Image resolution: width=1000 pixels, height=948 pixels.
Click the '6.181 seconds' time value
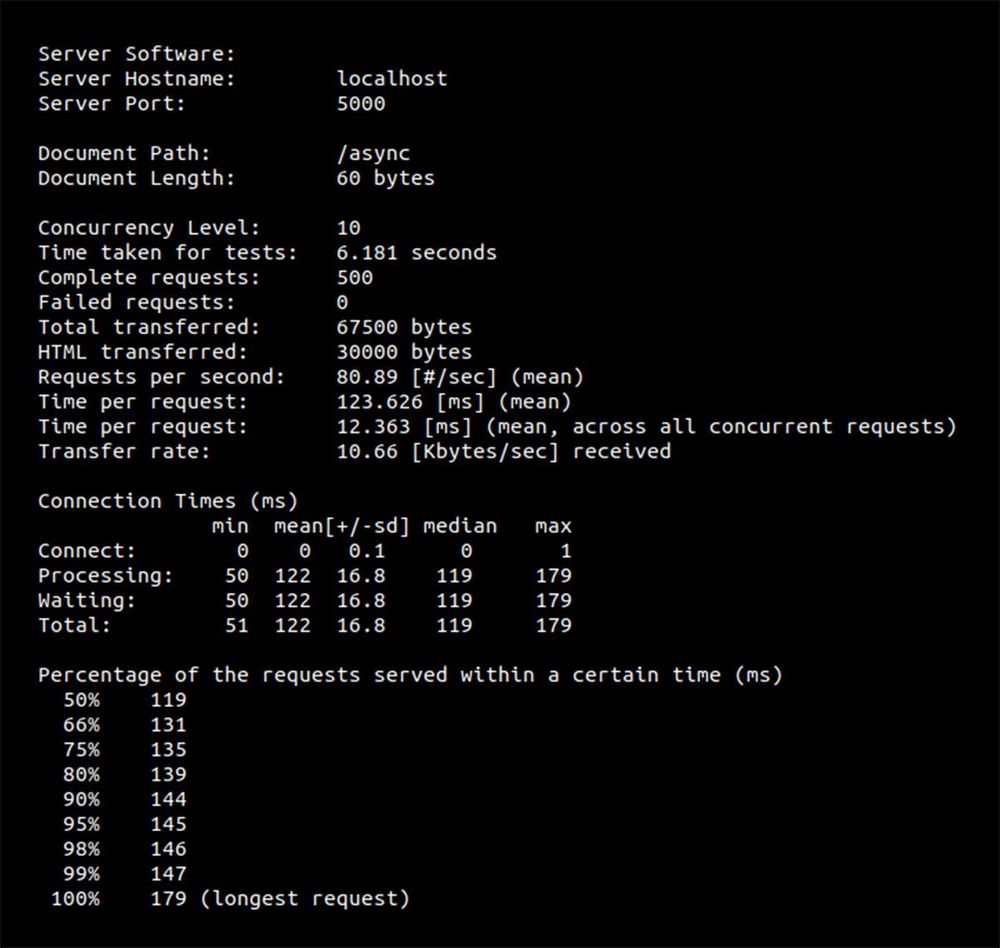(416, 253)
